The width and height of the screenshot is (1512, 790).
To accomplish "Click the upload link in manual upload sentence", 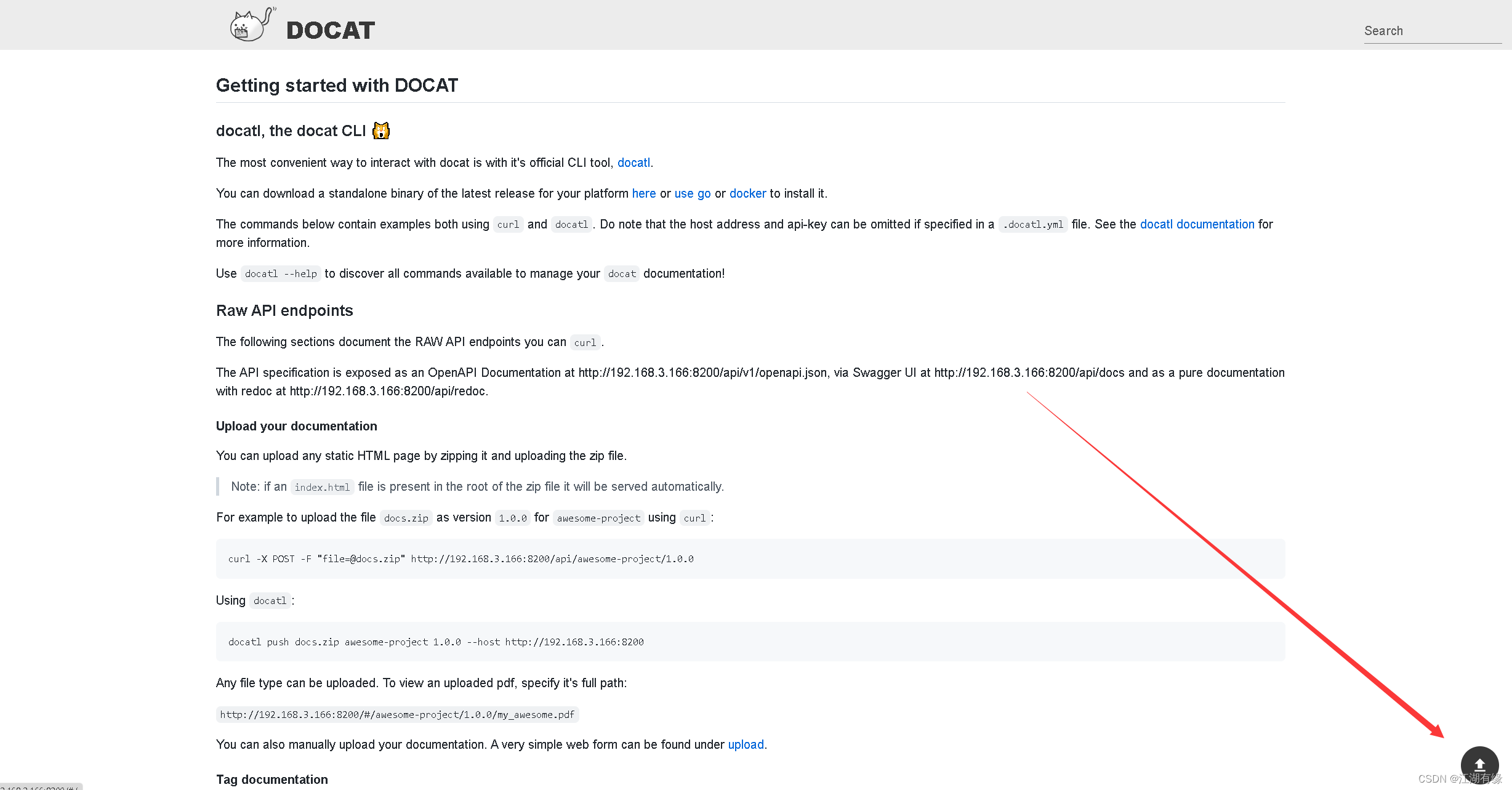I will click(746, 744).
